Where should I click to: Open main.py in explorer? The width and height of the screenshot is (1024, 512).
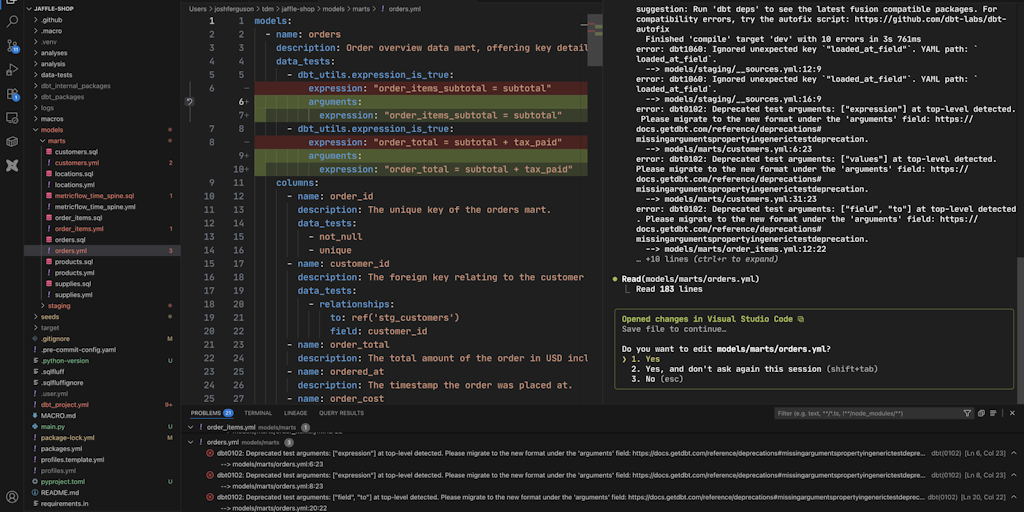click(x=52, y=426)
